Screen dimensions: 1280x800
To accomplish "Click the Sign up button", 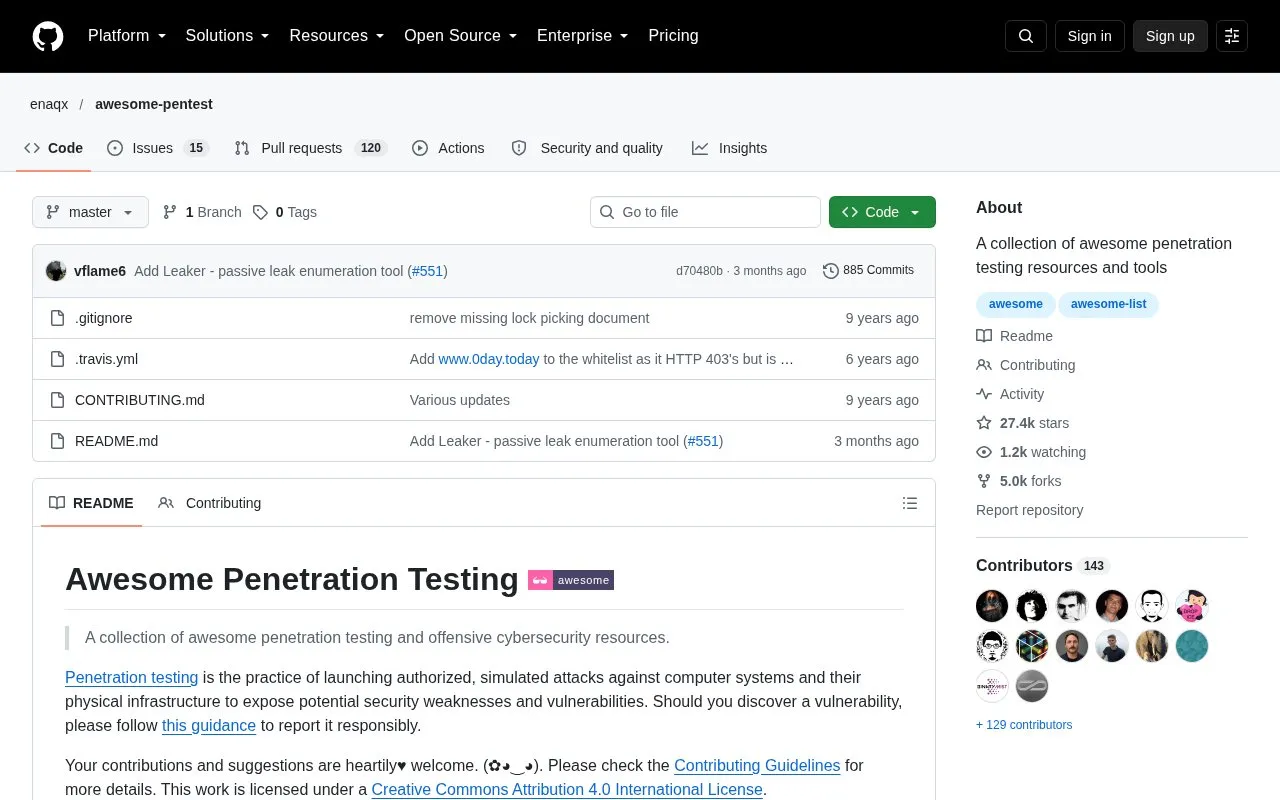I will pyautogui.click(x=1170, y=36).
